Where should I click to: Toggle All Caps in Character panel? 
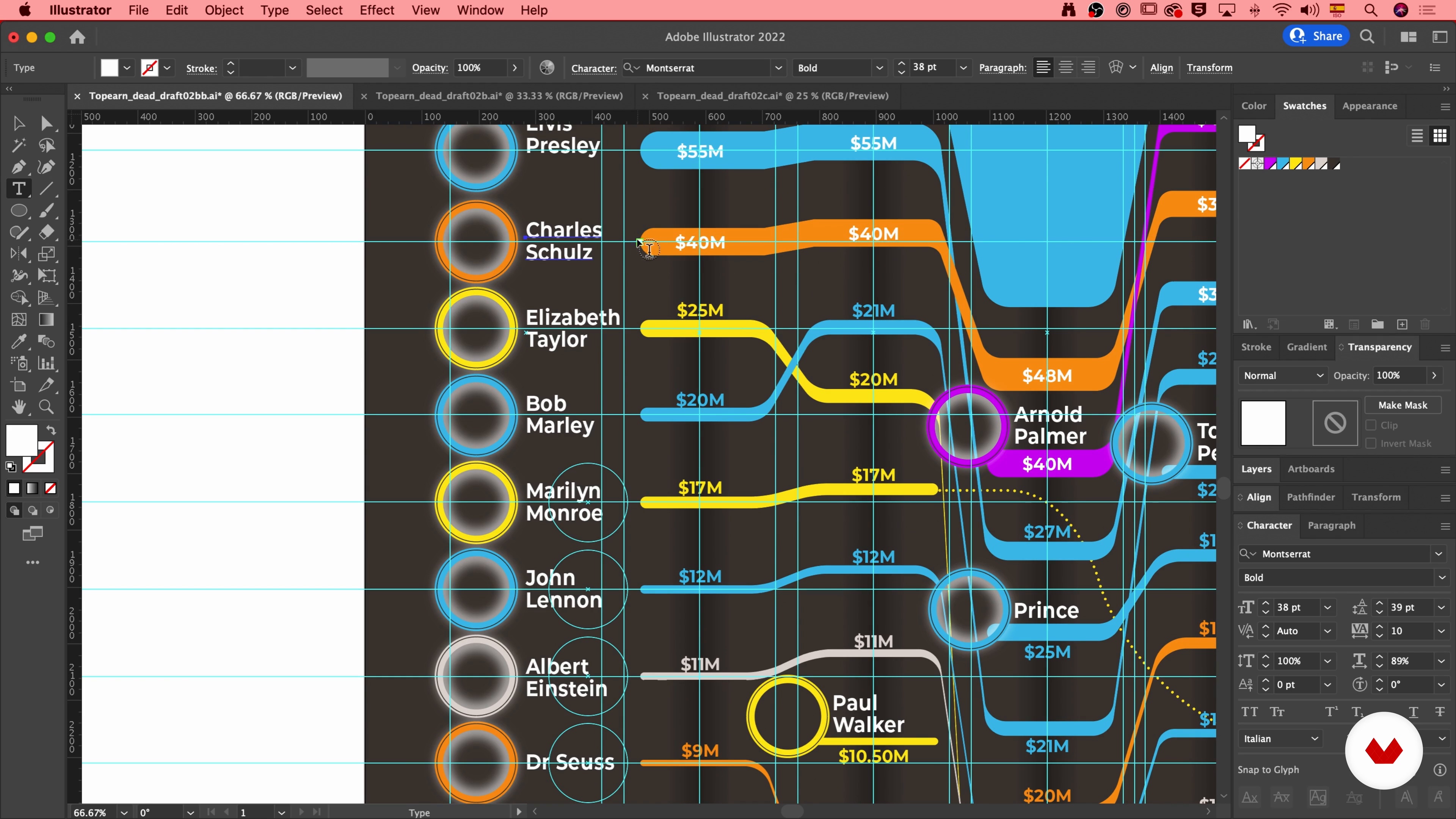point(1249,712)
